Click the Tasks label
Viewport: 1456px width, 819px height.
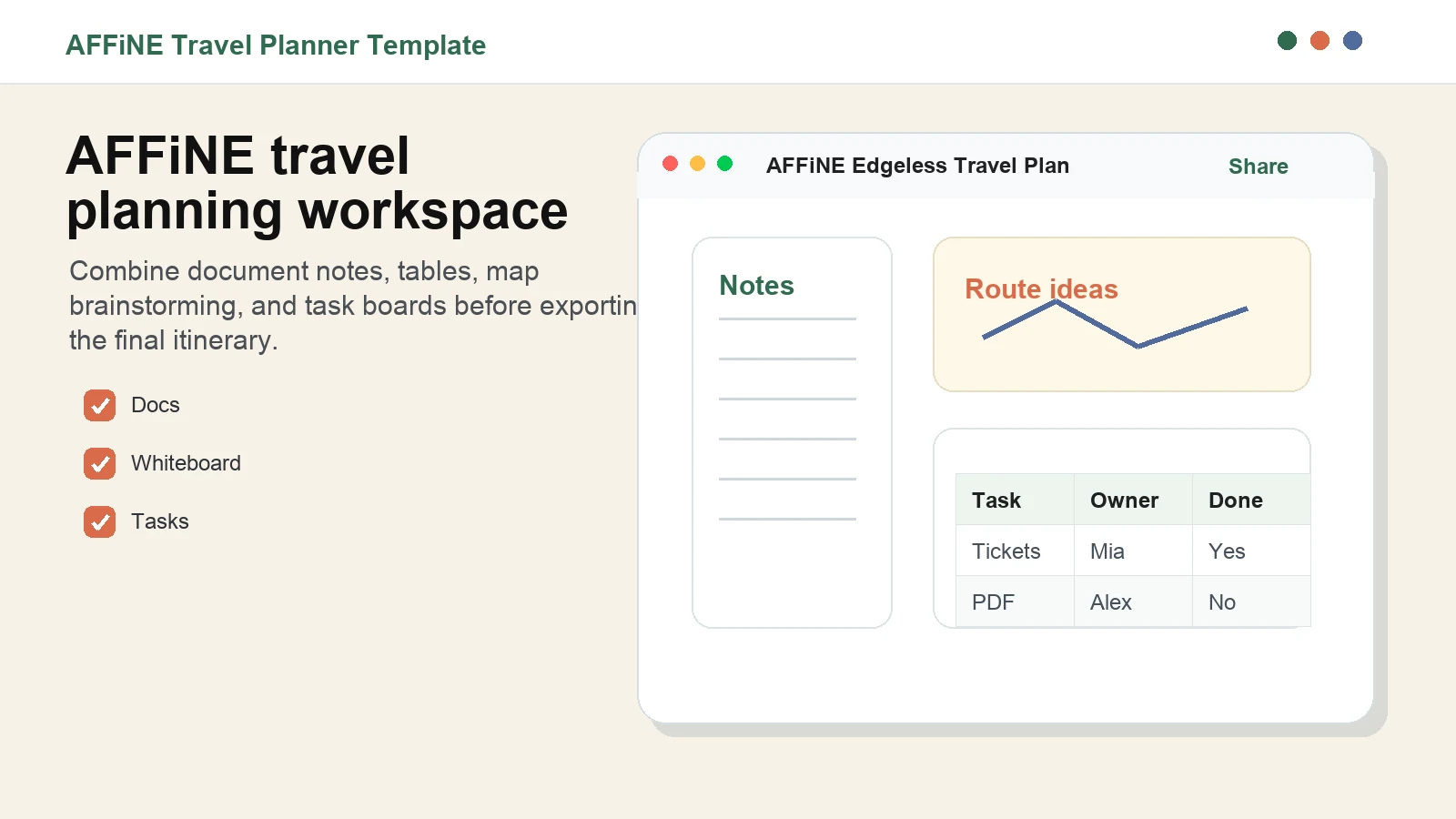[160, 521]
